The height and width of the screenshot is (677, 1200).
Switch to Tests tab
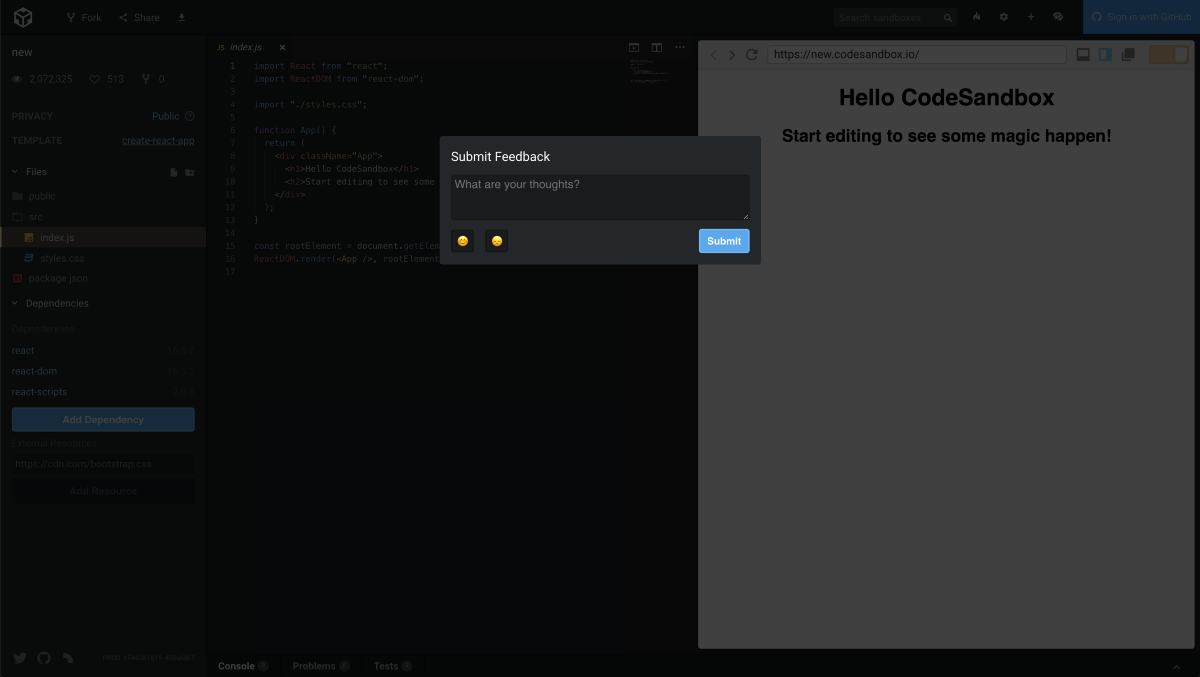pos(392,666)
